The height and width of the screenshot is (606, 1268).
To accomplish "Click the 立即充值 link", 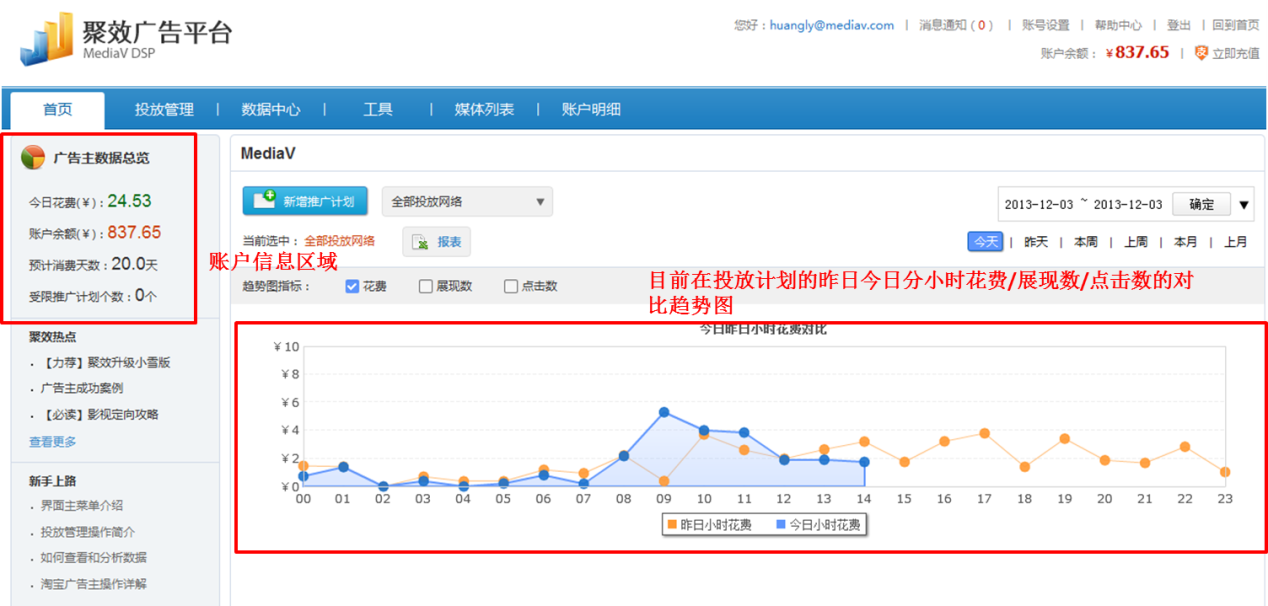I will [1236, 54].
